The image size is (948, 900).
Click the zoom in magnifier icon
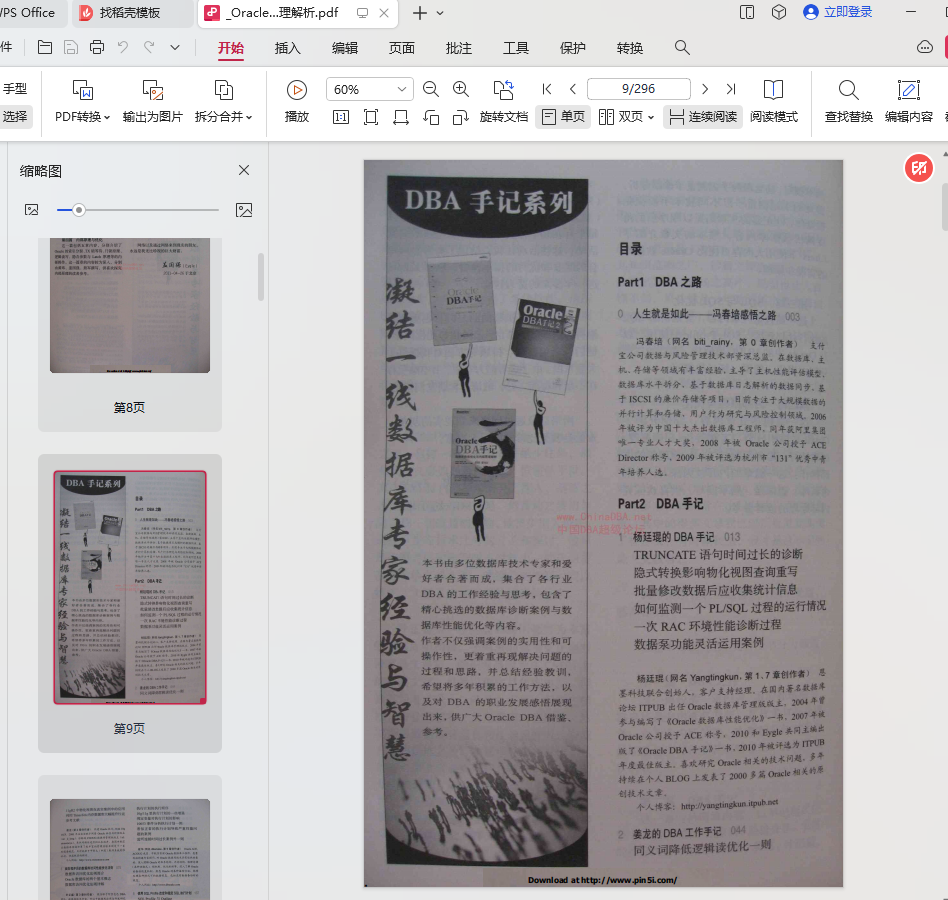[x=461, y=89]
